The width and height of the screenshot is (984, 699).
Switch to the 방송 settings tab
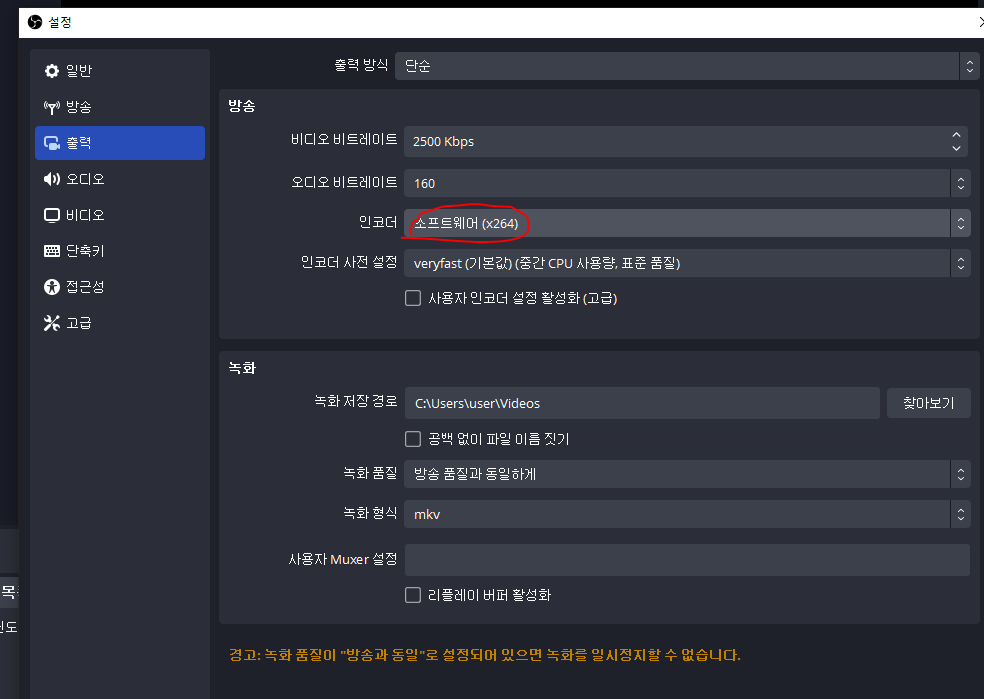coord(120,107)
